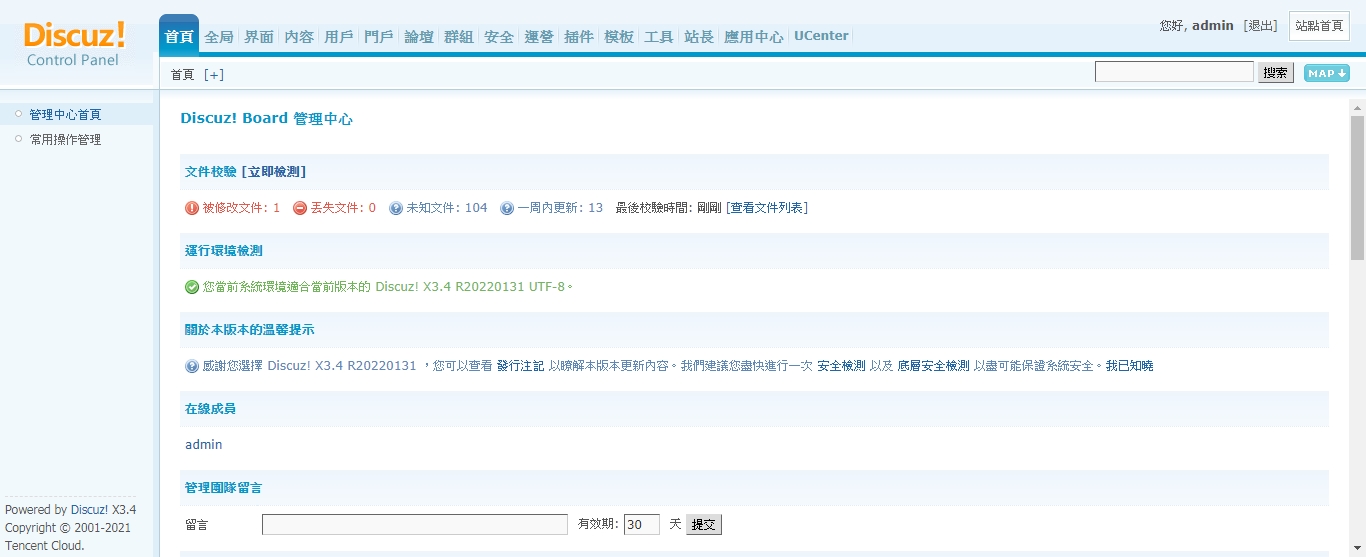Viewport: 1366px width, 557px height.
Task: Click the admin online member link
Action: coord(204,445)
